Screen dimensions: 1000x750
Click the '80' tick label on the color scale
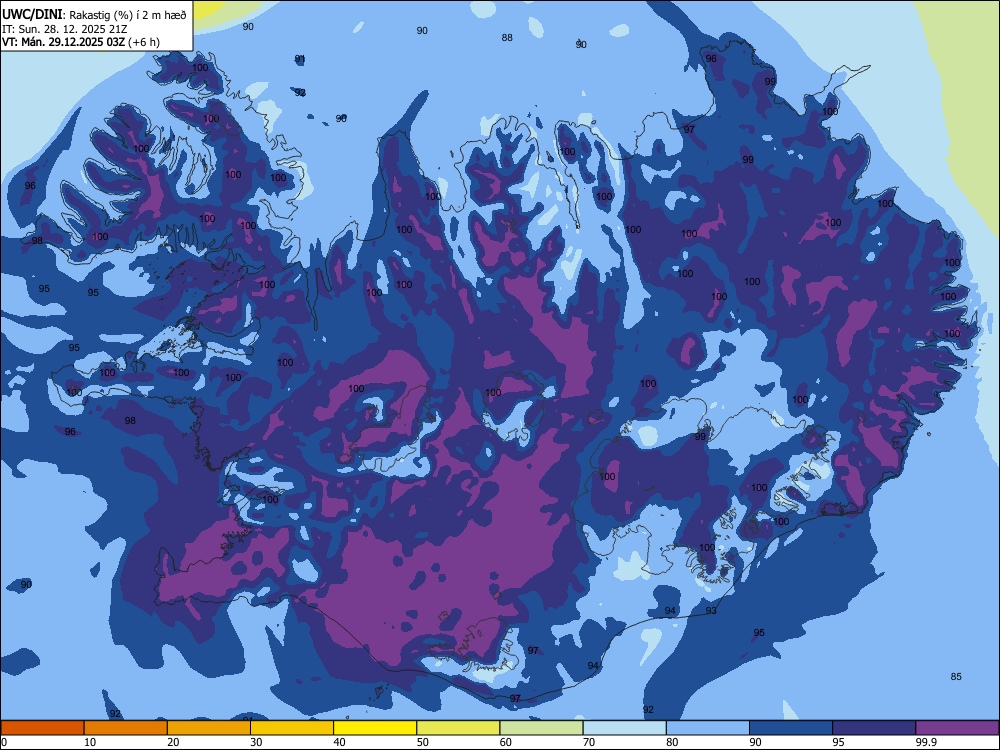pos(672,742)
